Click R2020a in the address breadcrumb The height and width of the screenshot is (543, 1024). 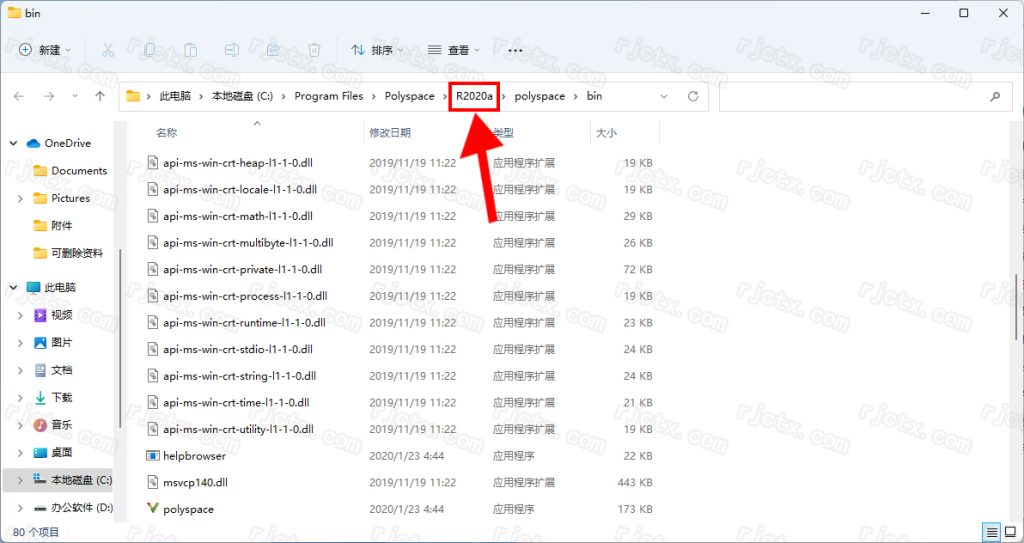[x=474, y=96]
